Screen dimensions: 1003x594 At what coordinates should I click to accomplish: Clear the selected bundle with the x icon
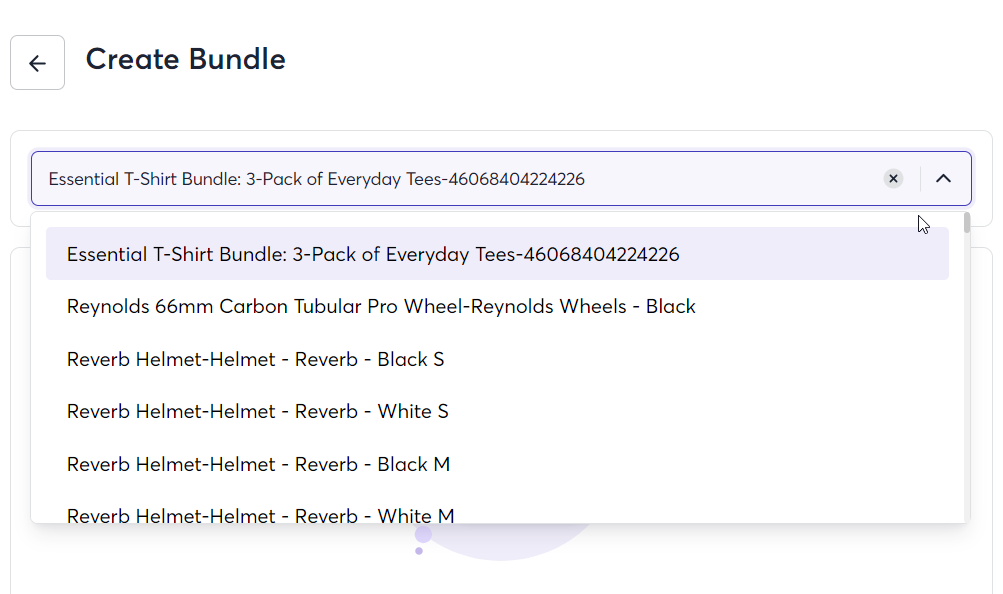point(894,178)
